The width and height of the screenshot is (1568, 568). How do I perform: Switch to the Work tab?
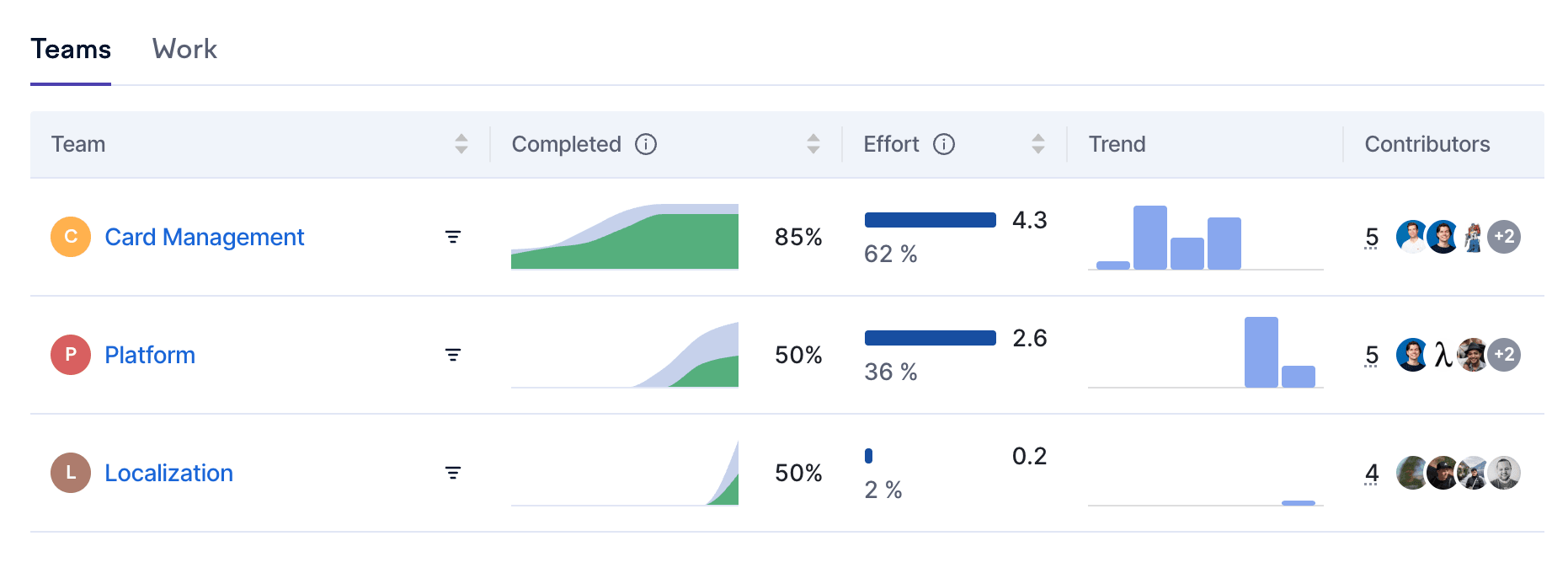click(x=184, y=49)
